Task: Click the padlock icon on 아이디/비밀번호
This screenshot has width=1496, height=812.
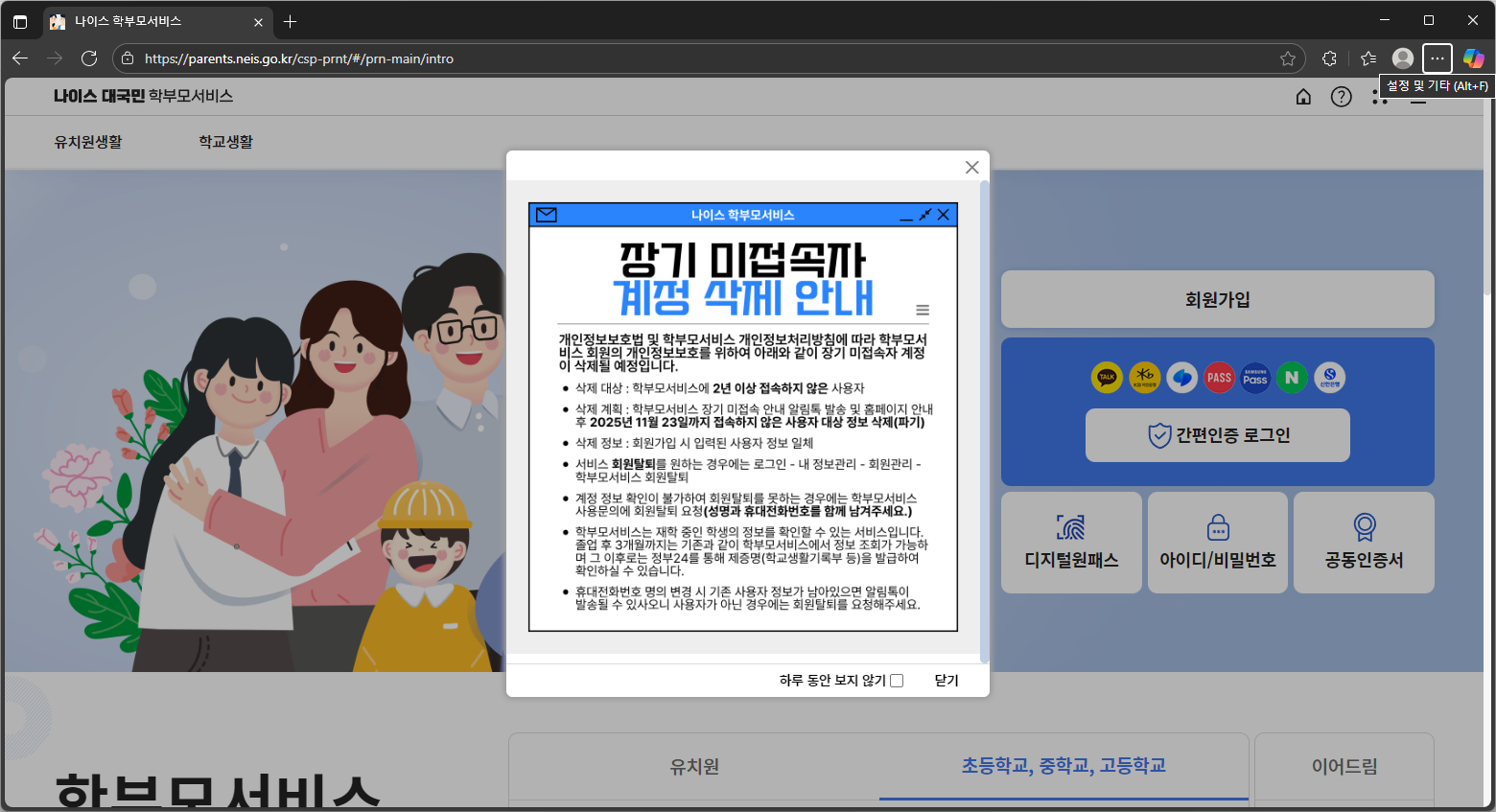Action: pos(1218,527)
